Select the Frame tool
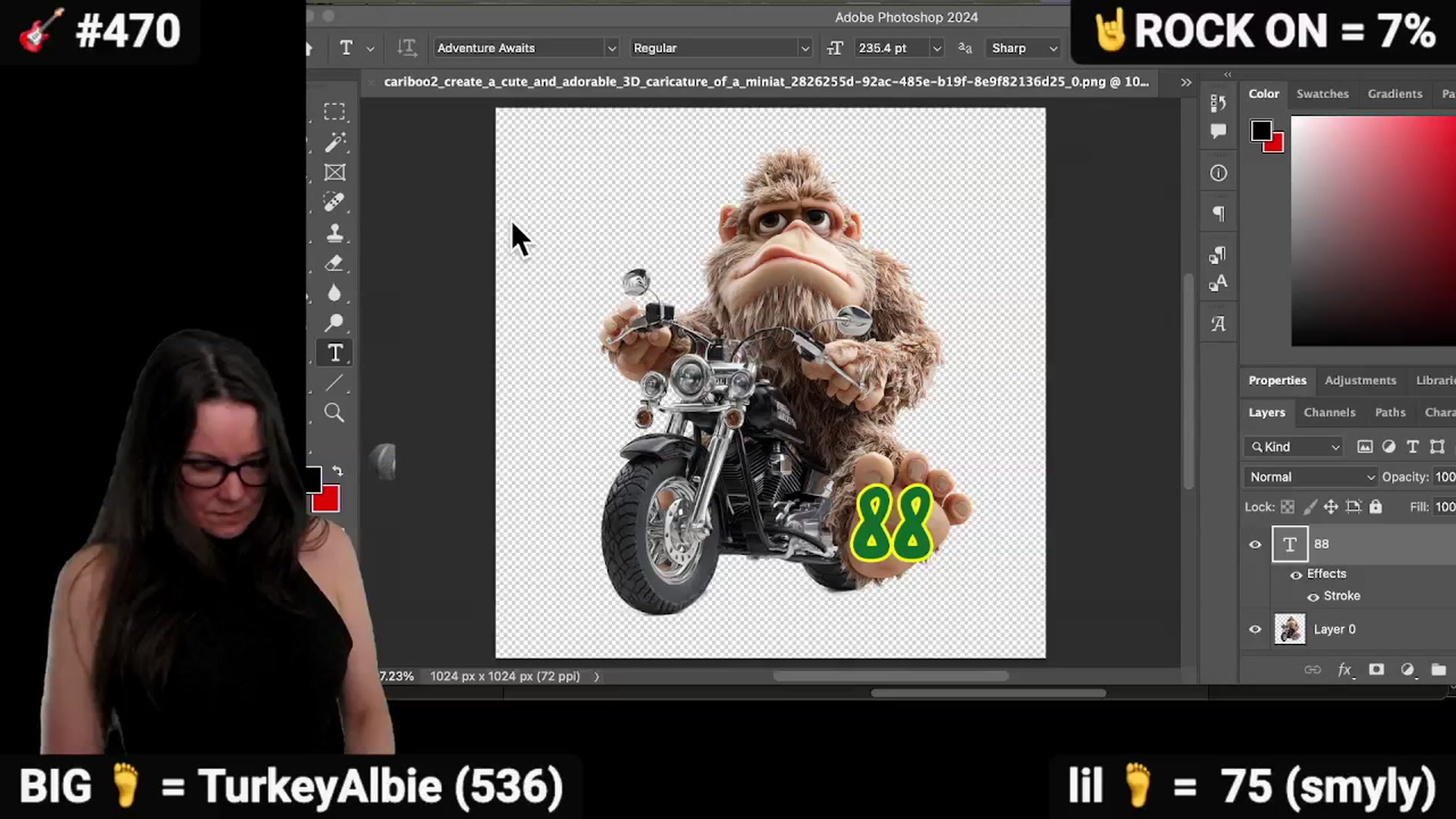 tap(334, 172)
